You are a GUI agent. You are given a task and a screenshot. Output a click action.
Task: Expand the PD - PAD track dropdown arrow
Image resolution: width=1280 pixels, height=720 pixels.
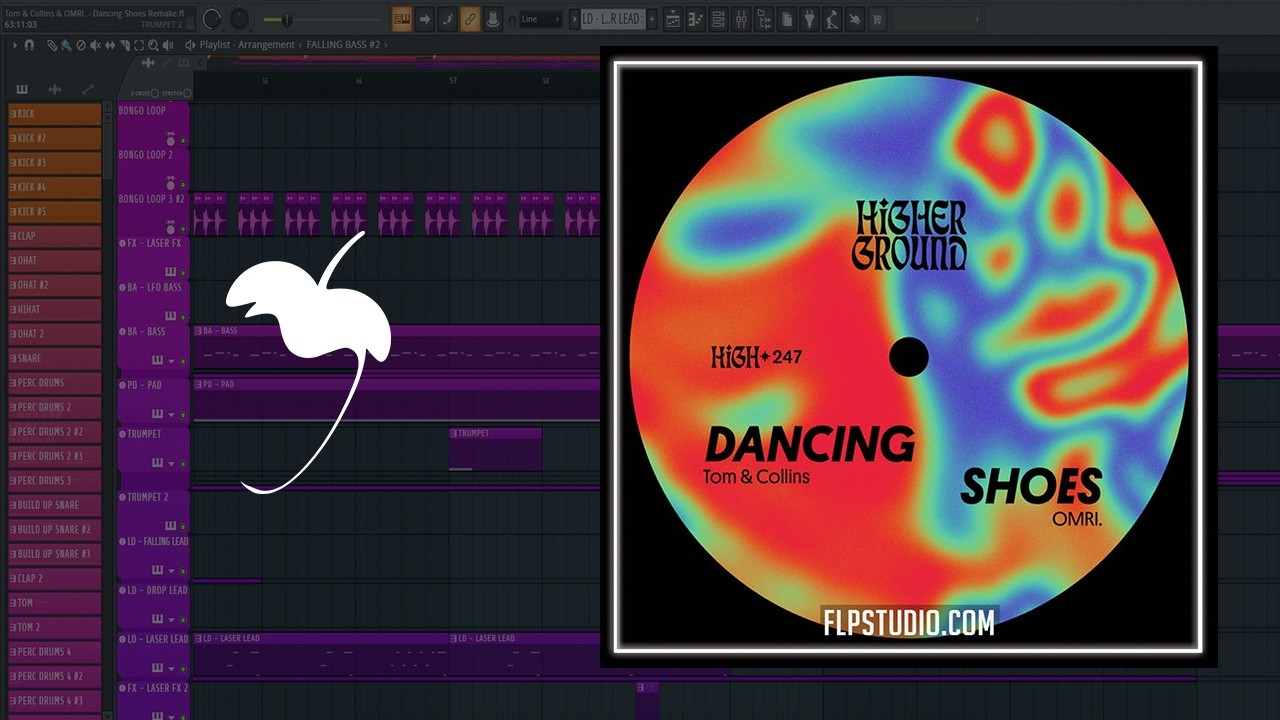point(171,415)
